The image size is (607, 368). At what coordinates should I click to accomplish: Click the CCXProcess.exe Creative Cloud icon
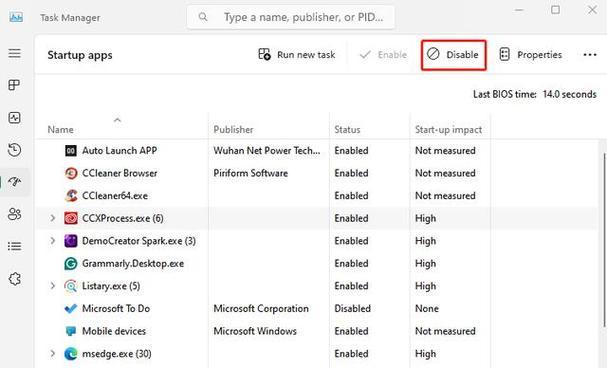point(70,218)
